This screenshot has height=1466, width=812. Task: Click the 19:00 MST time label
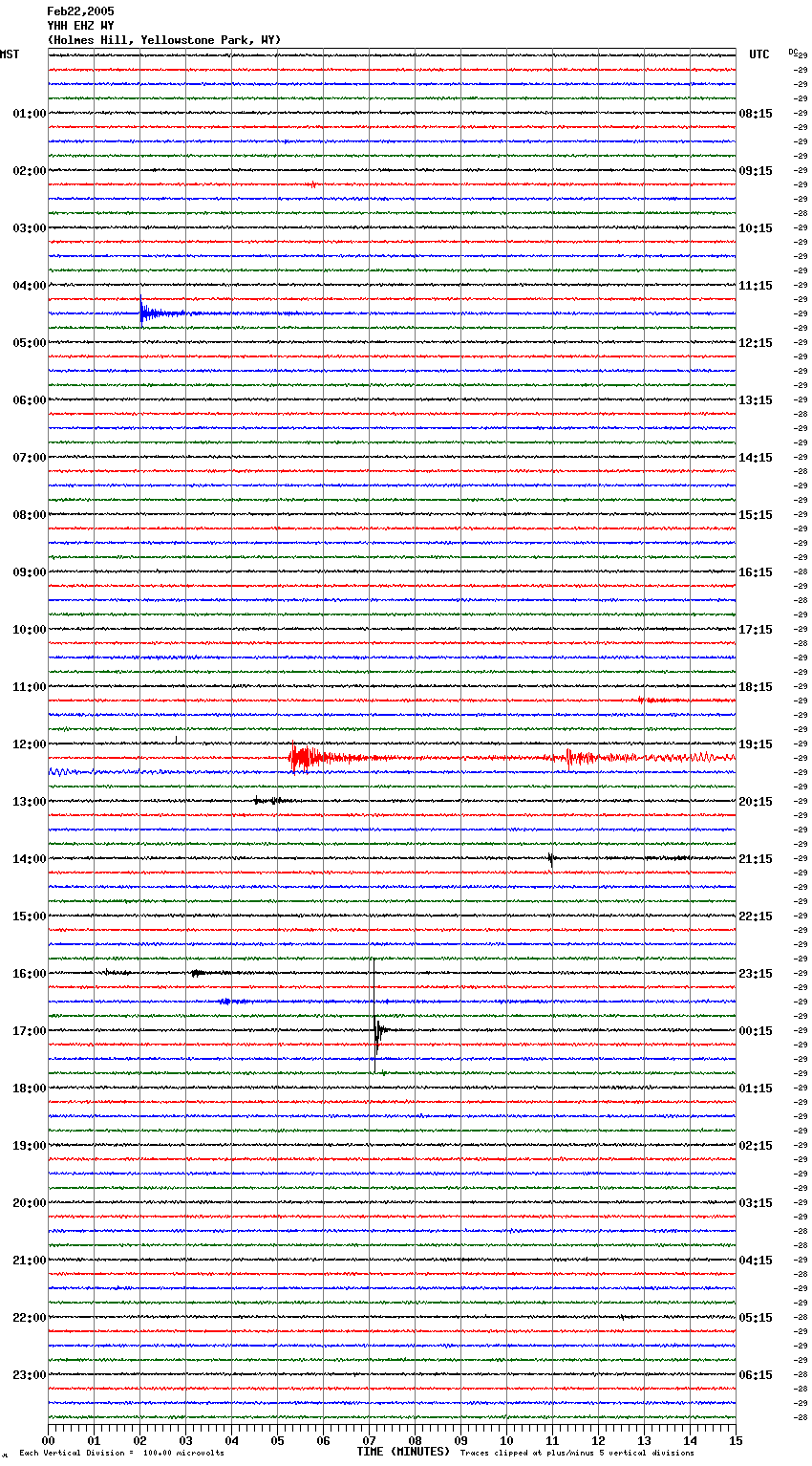pyautogui.click(x=30, y=1146)
